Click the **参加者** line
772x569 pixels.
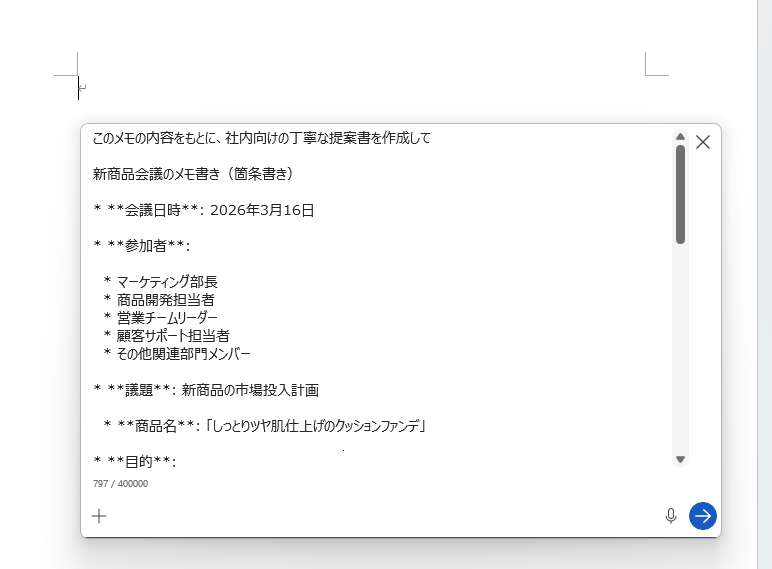click(x=141, y=246)
